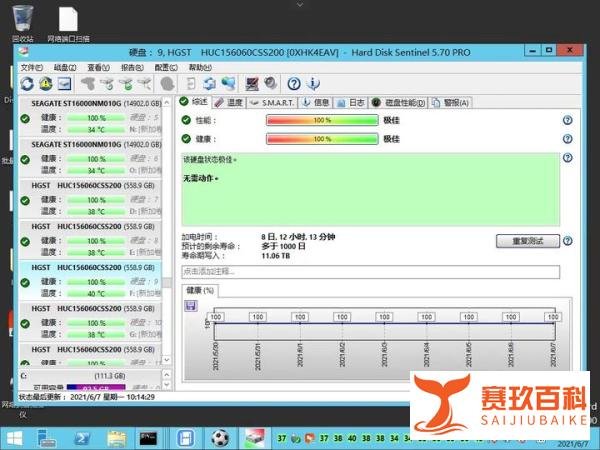The image size is (600, 450).
Task: Open the 帮助 menu
Action: tap(200, 68)
